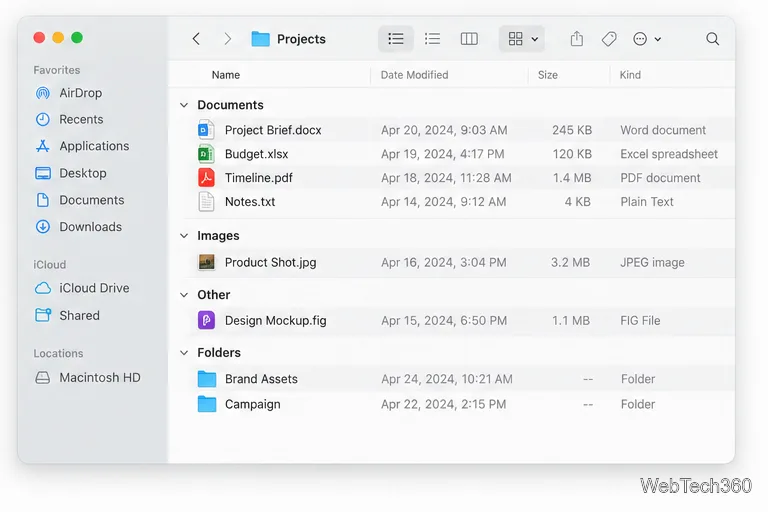
Task: Open Documents in the sidebar
Action: coord(92,200)
